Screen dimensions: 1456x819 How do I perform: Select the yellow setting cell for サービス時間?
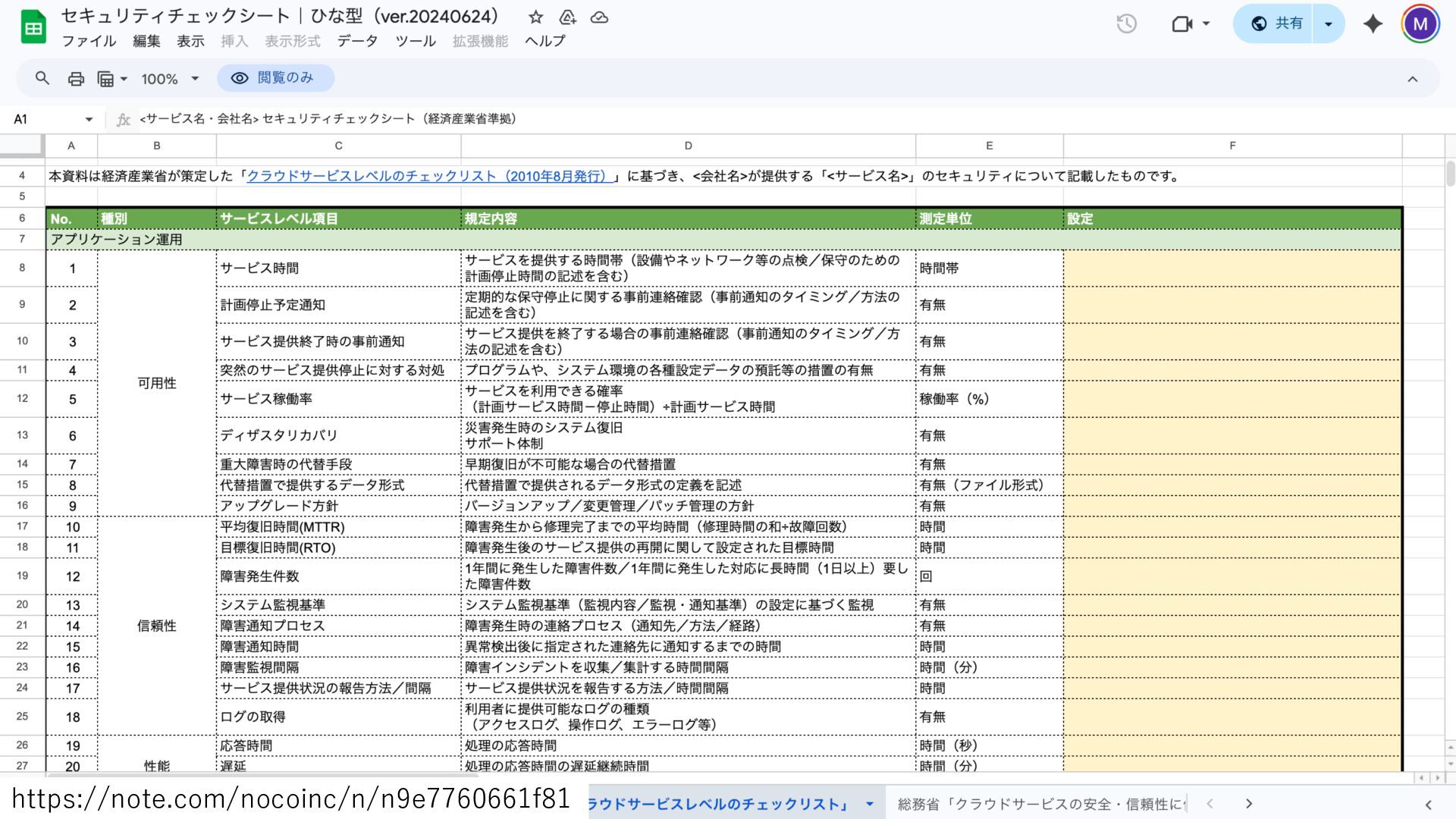point(1232,268)
